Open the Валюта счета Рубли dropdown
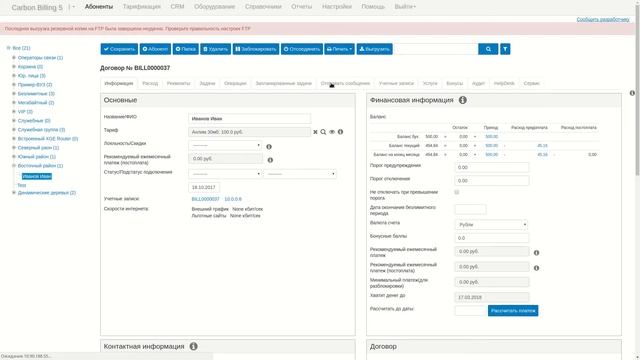The width and height of the screenshot is (640, 360). pos(491,224)
